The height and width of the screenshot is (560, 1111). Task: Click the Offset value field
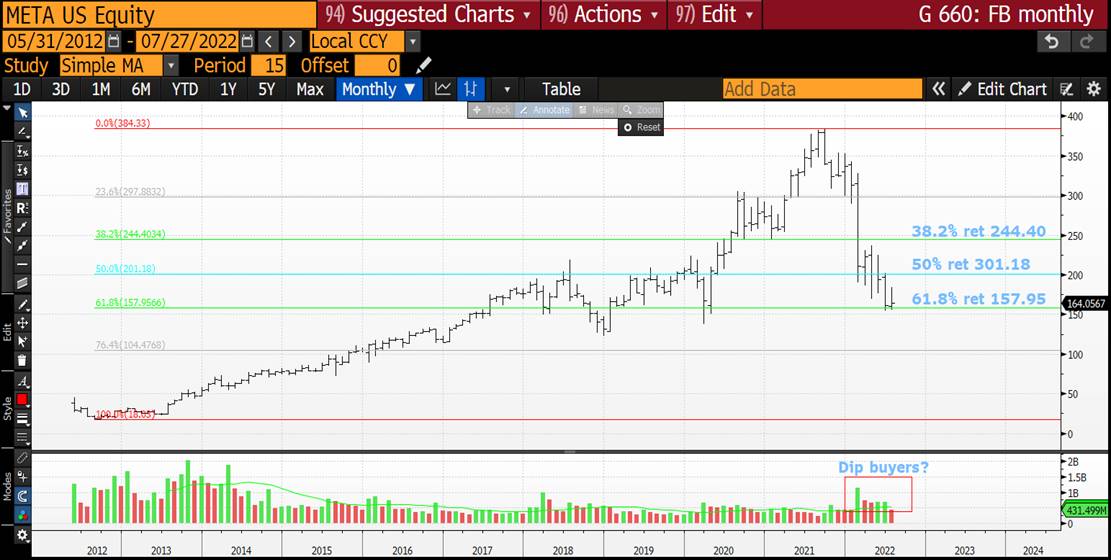pyautogui.click(x=377, y=66)
